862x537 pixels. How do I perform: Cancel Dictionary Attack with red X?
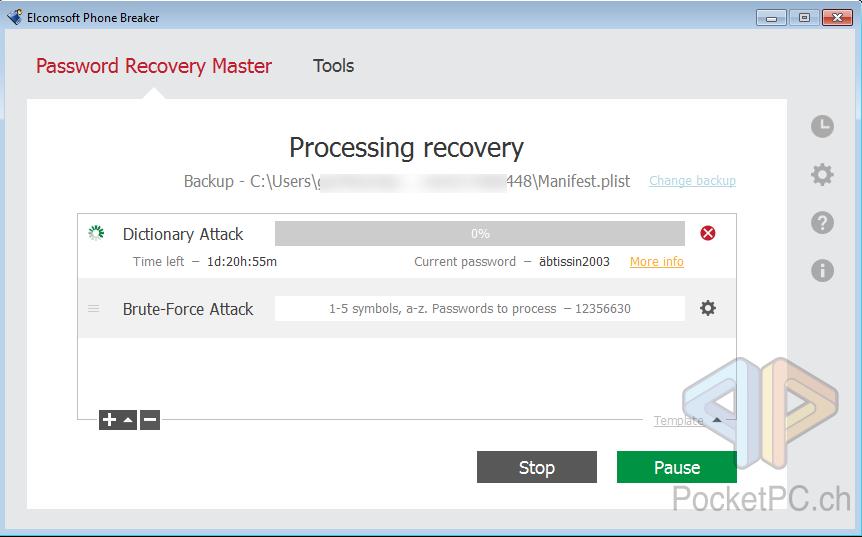pos(708,233)
